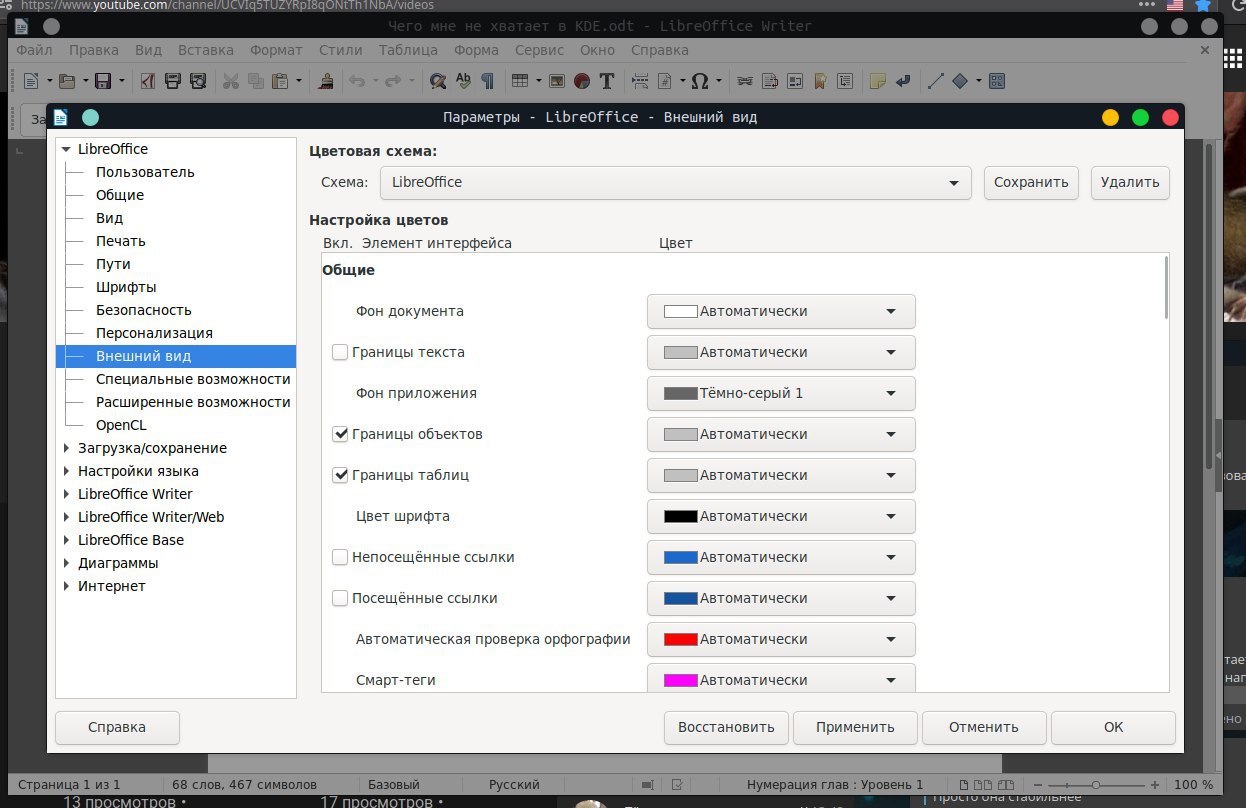Screen dimensions: 1246x808
Task: Click Insert Text Box T icon in Writer toolbar
Action: pyautogui.click(x=607, y=81)
